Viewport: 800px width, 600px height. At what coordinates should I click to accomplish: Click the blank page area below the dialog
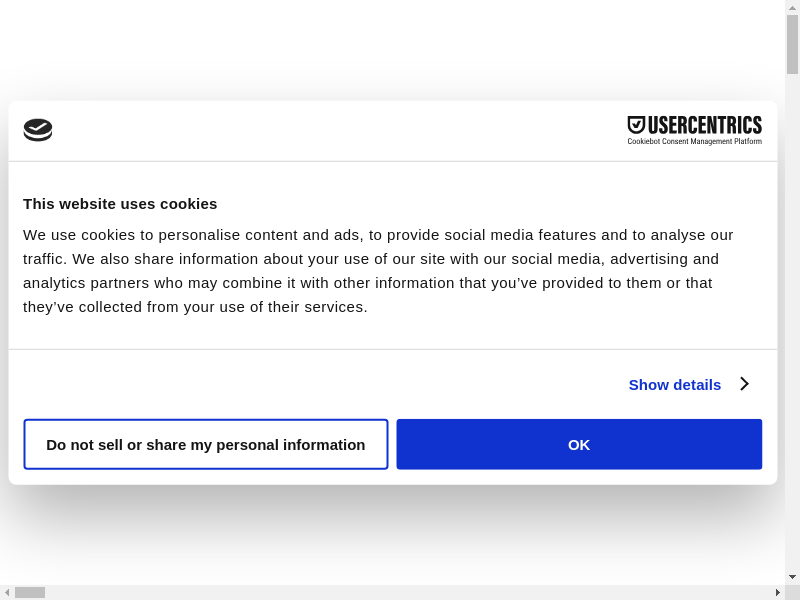(400, 540)
